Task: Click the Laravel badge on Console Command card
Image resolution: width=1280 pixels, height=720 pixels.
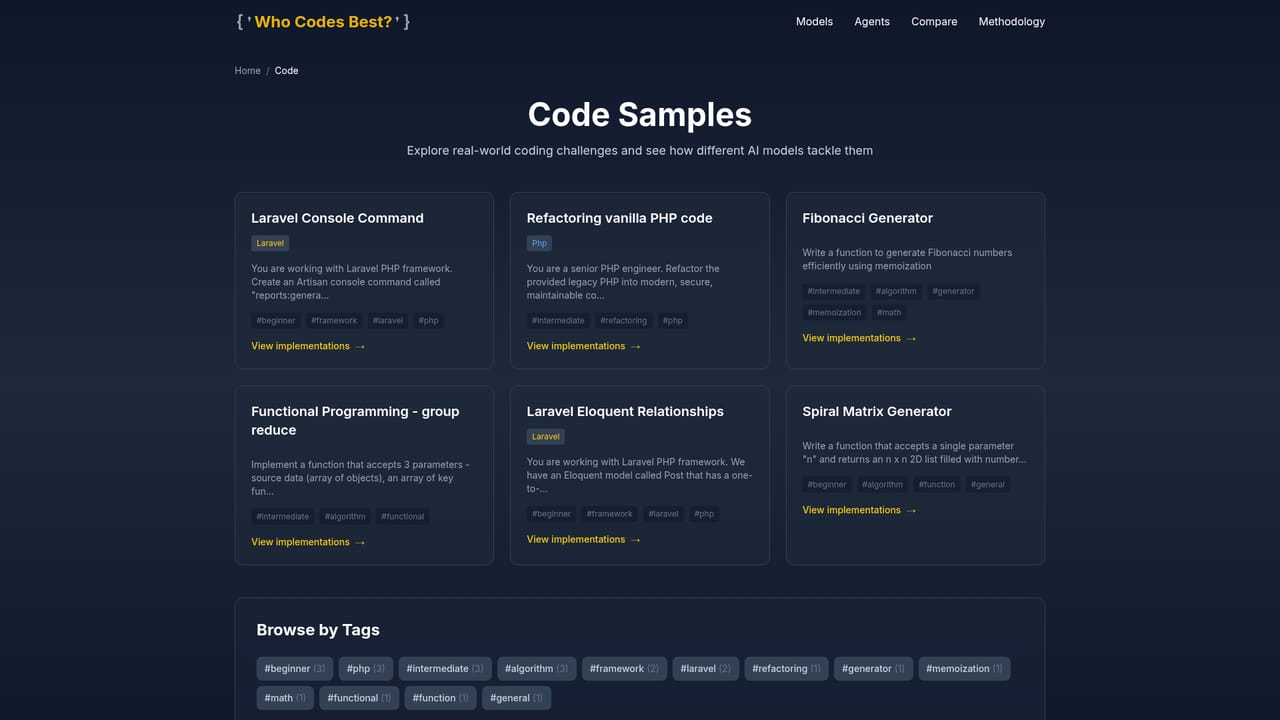Action: pyautogui.click(x=270, y=243)
